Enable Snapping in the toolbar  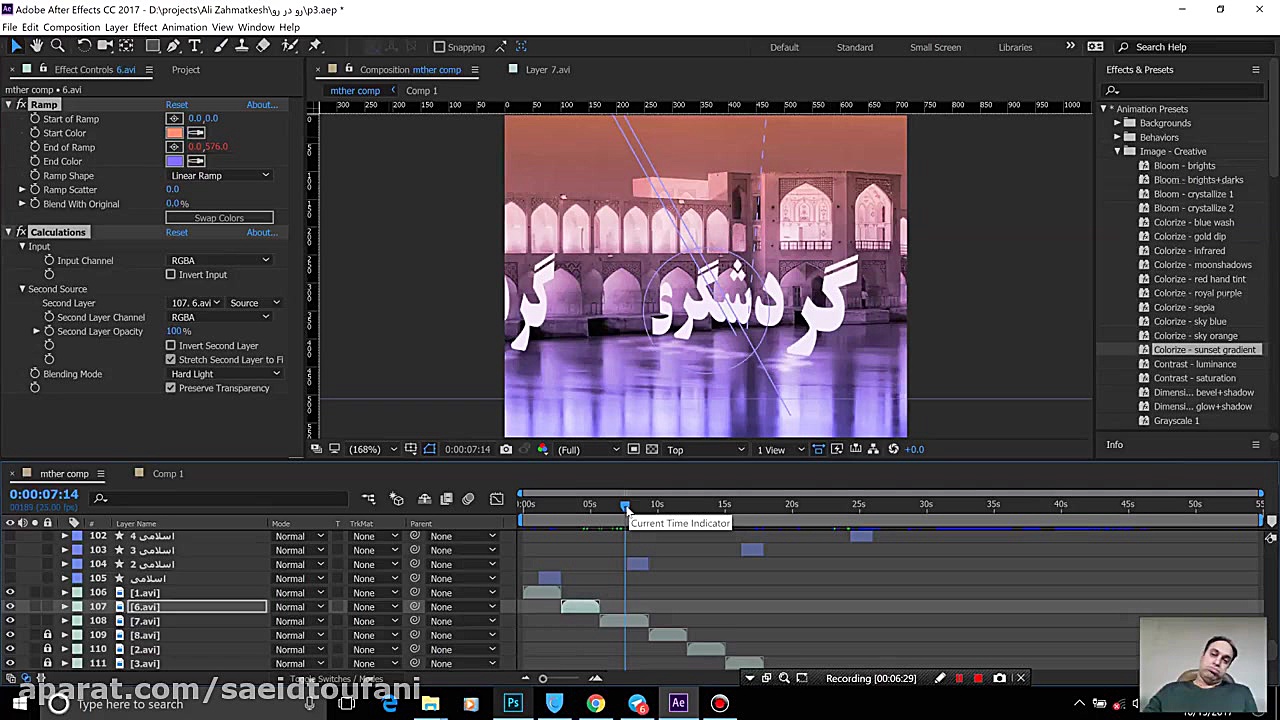[x=440, y=46]
